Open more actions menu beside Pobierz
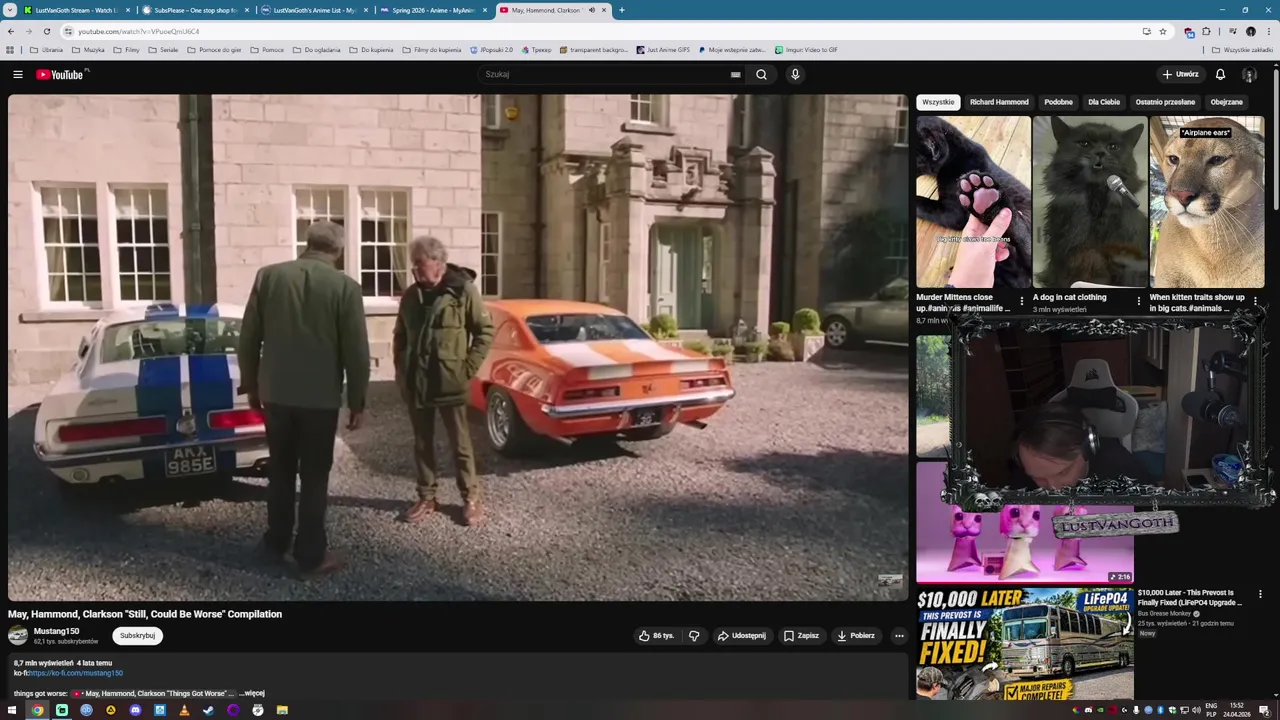 coord(899,635)
